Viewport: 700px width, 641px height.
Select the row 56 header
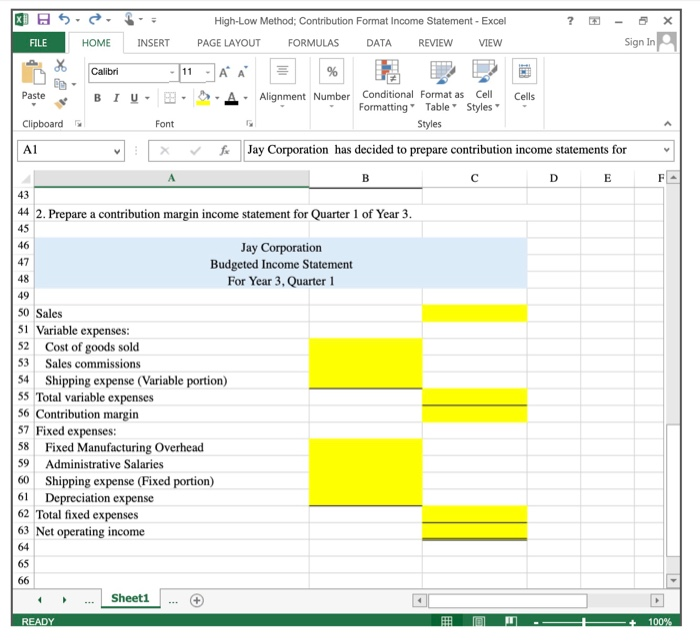(x=23, y=413)
